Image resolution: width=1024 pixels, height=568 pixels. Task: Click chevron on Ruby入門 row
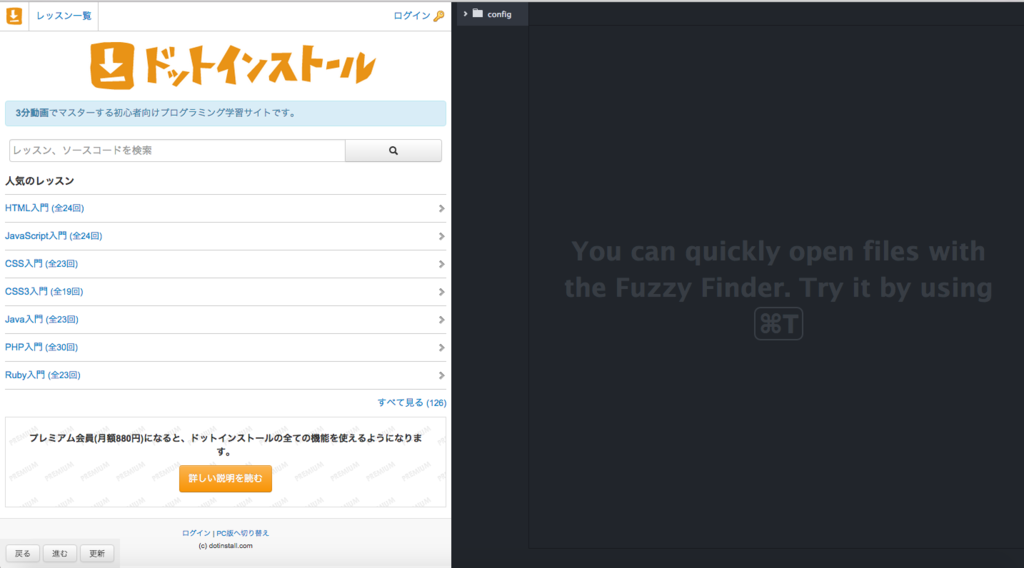441,375
